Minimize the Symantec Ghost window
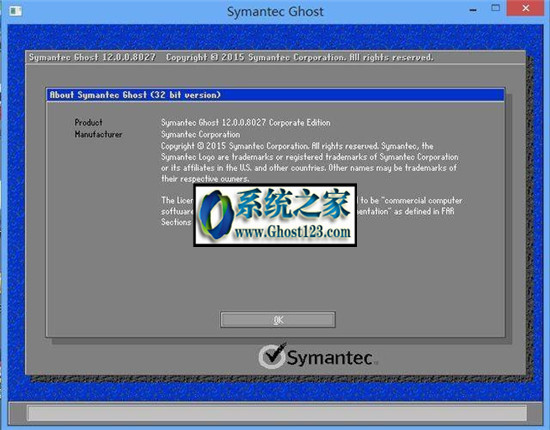Viewport: 550px width, 430px height. tap(473, 10)
